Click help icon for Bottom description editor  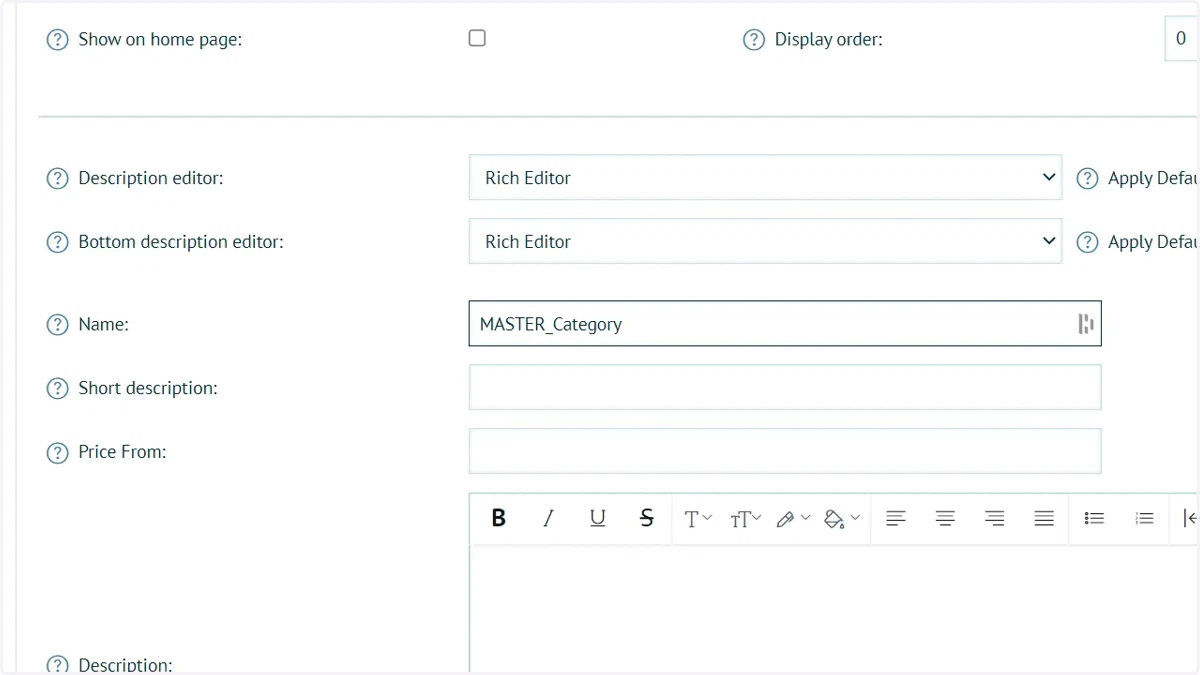coord(57,242)
